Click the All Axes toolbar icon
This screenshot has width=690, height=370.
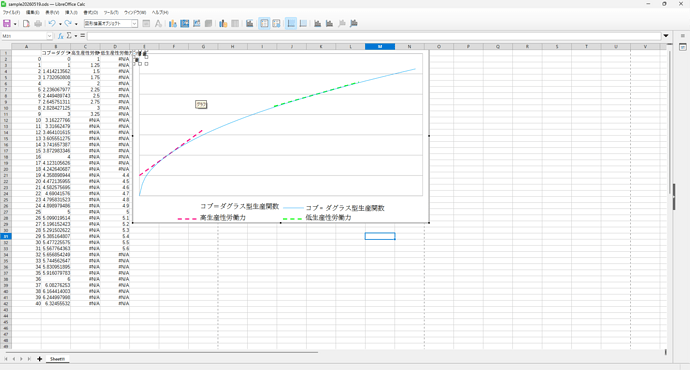[x=353, y=24]
